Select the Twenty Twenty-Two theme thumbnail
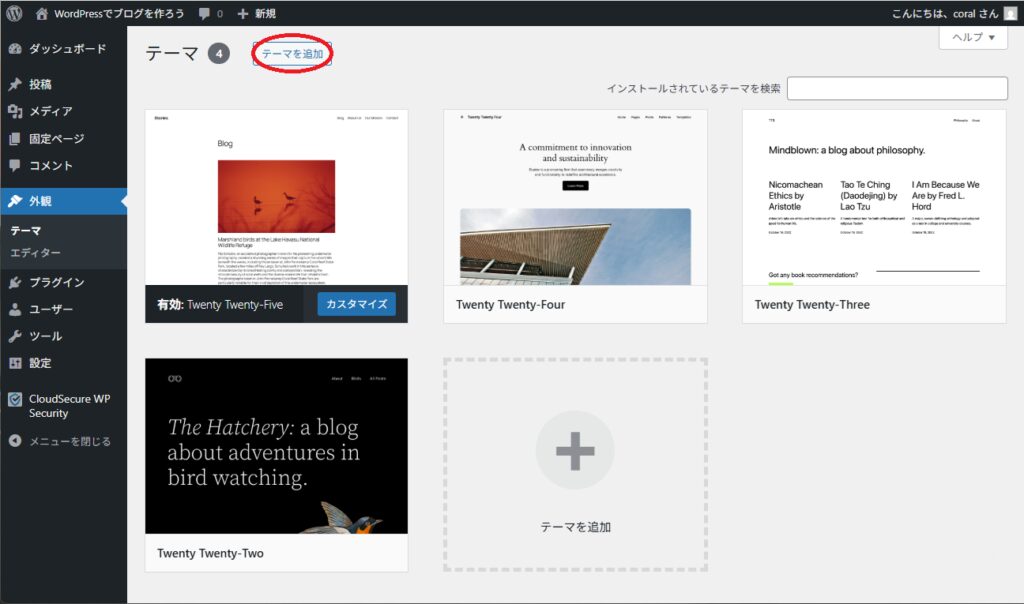Screen dimensions: 1024x604 click(276, 446)
